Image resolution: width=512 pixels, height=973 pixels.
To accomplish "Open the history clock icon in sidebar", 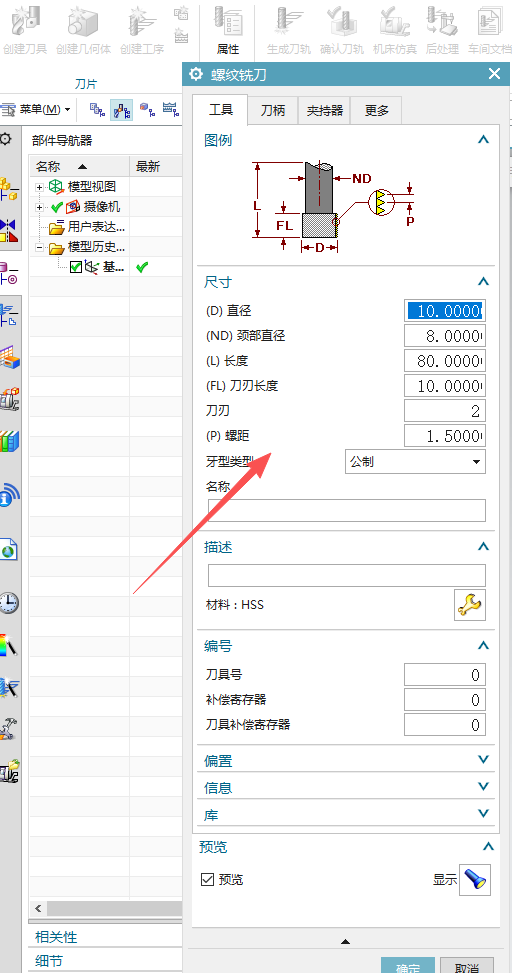I will [x=9, y=603].
